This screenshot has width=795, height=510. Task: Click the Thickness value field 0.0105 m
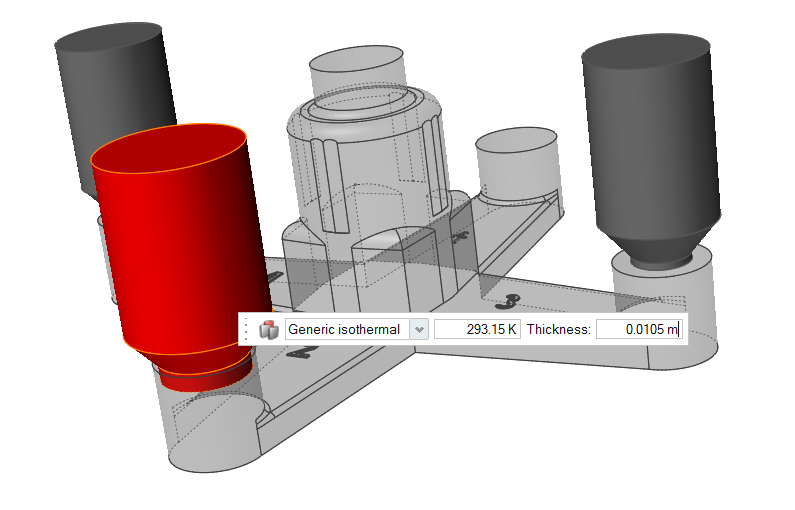[x=639, y=330]
